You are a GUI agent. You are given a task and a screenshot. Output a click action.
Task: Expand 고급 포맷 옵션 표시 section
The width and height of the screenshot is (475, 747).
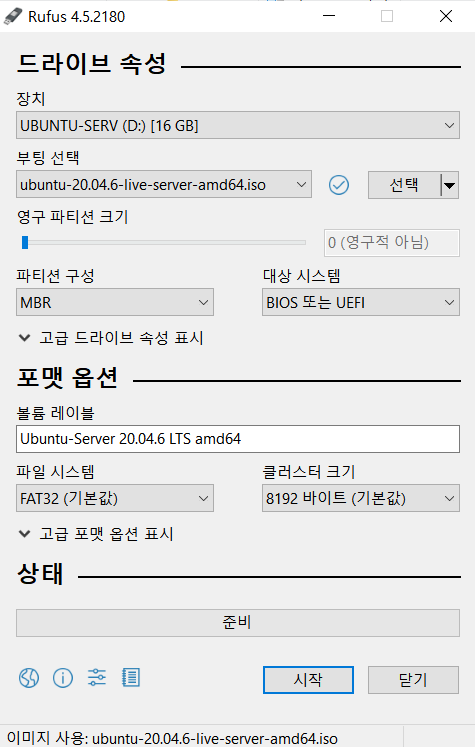coord(96,534)
